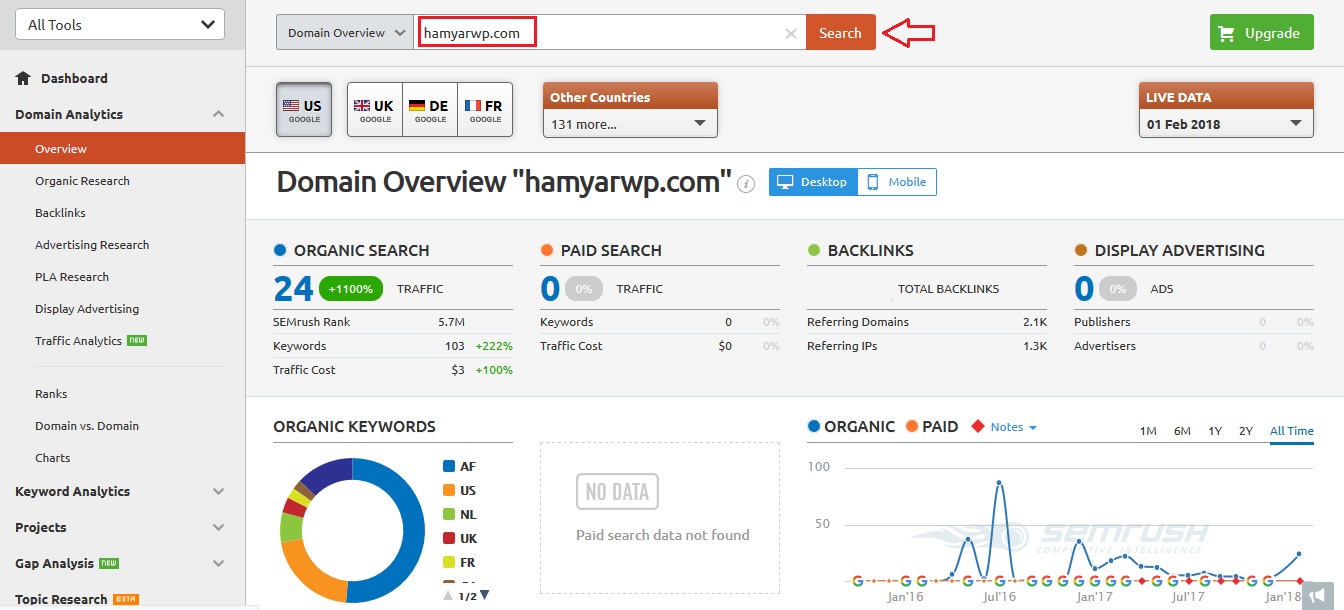Screen dimensions: 1344x610
Task: Click the domain search input field
Action: click(610, 33)
